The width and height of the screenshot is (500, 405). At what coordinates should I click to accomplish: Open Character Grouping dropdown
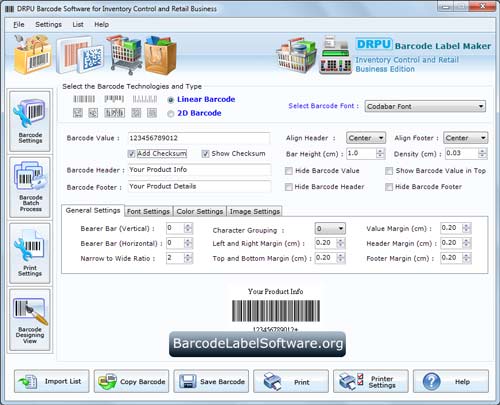click(x=330, y=228)
